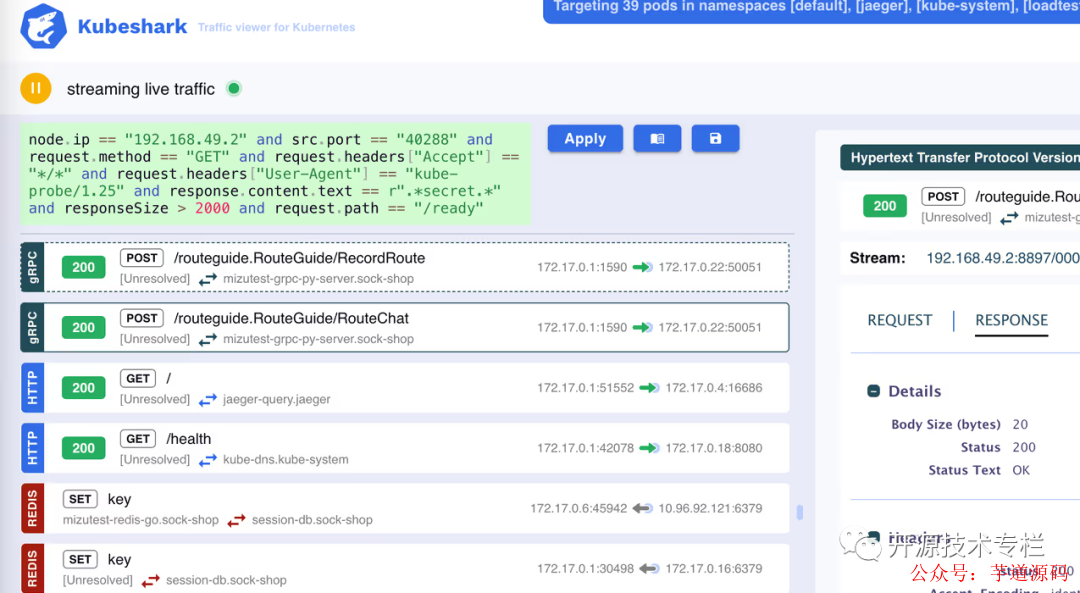Click the green direction arrow in RouteChat row
The image size is (1080, 593).
(643, 328)
